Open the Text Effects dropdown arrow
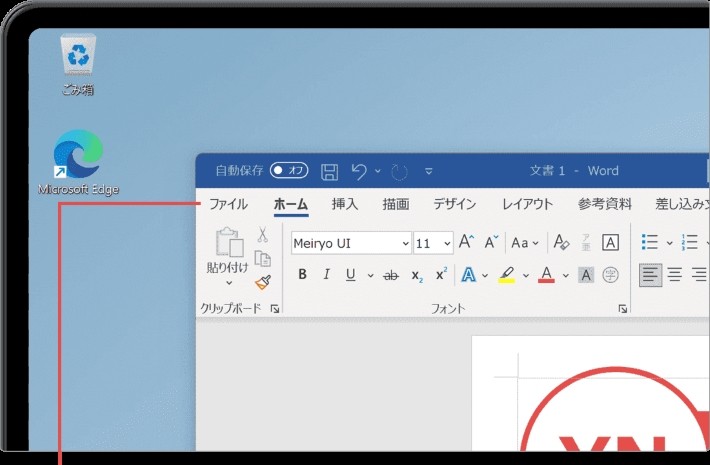 485,275
